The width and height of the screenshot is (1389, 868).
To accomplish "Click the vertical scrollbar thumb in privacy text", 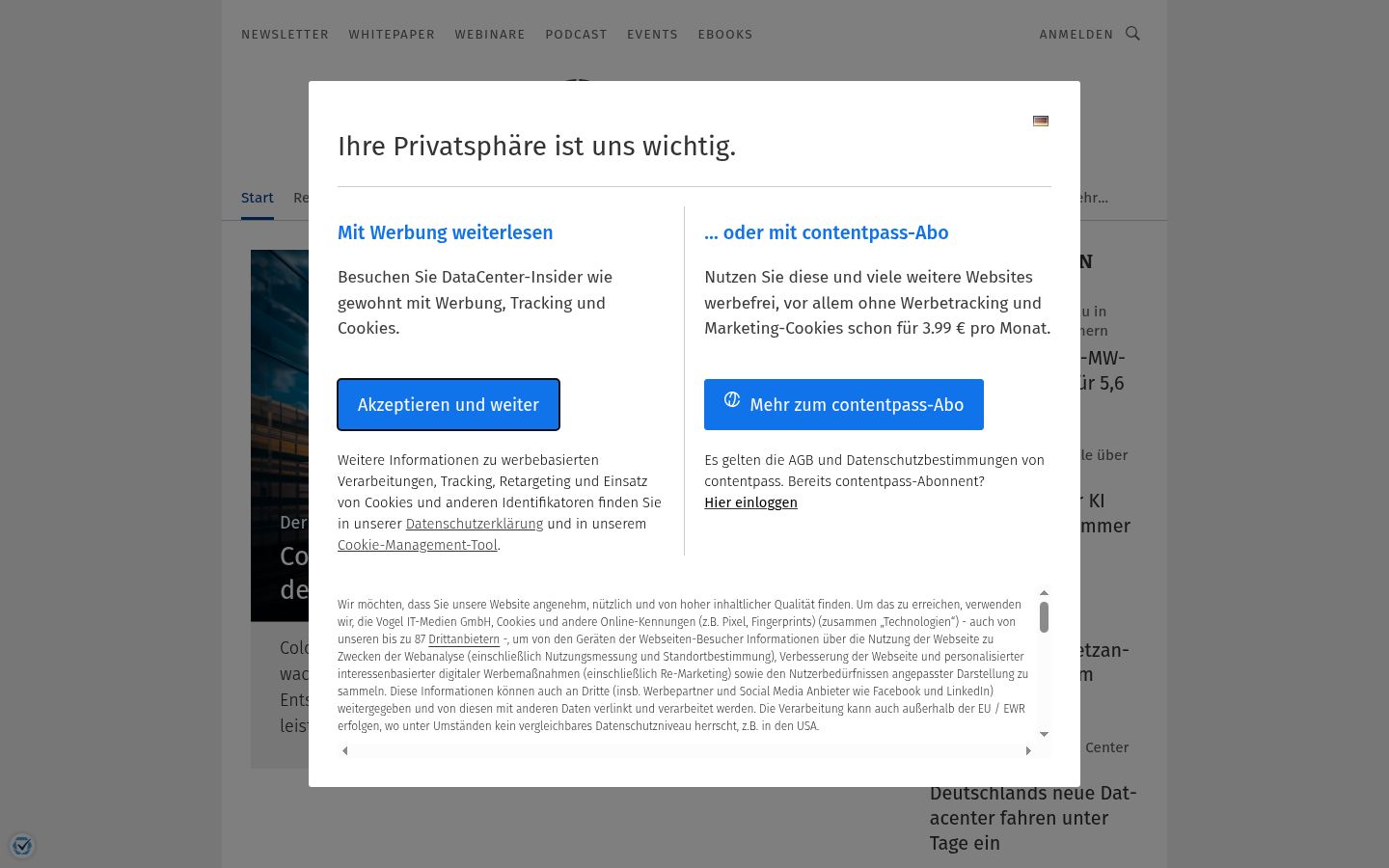I will click(x=1044, y=617).
